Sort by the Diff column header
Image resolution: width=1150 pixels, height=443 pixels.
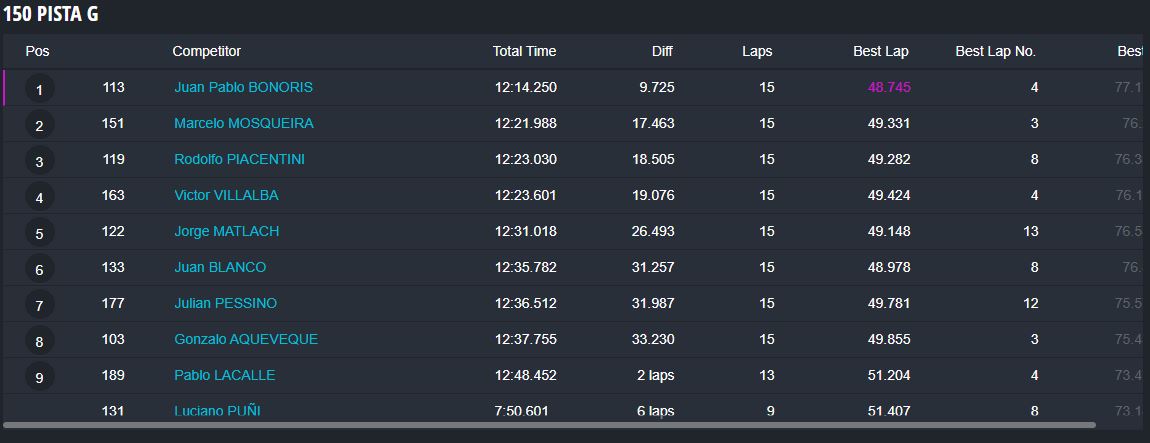(662, 51)
